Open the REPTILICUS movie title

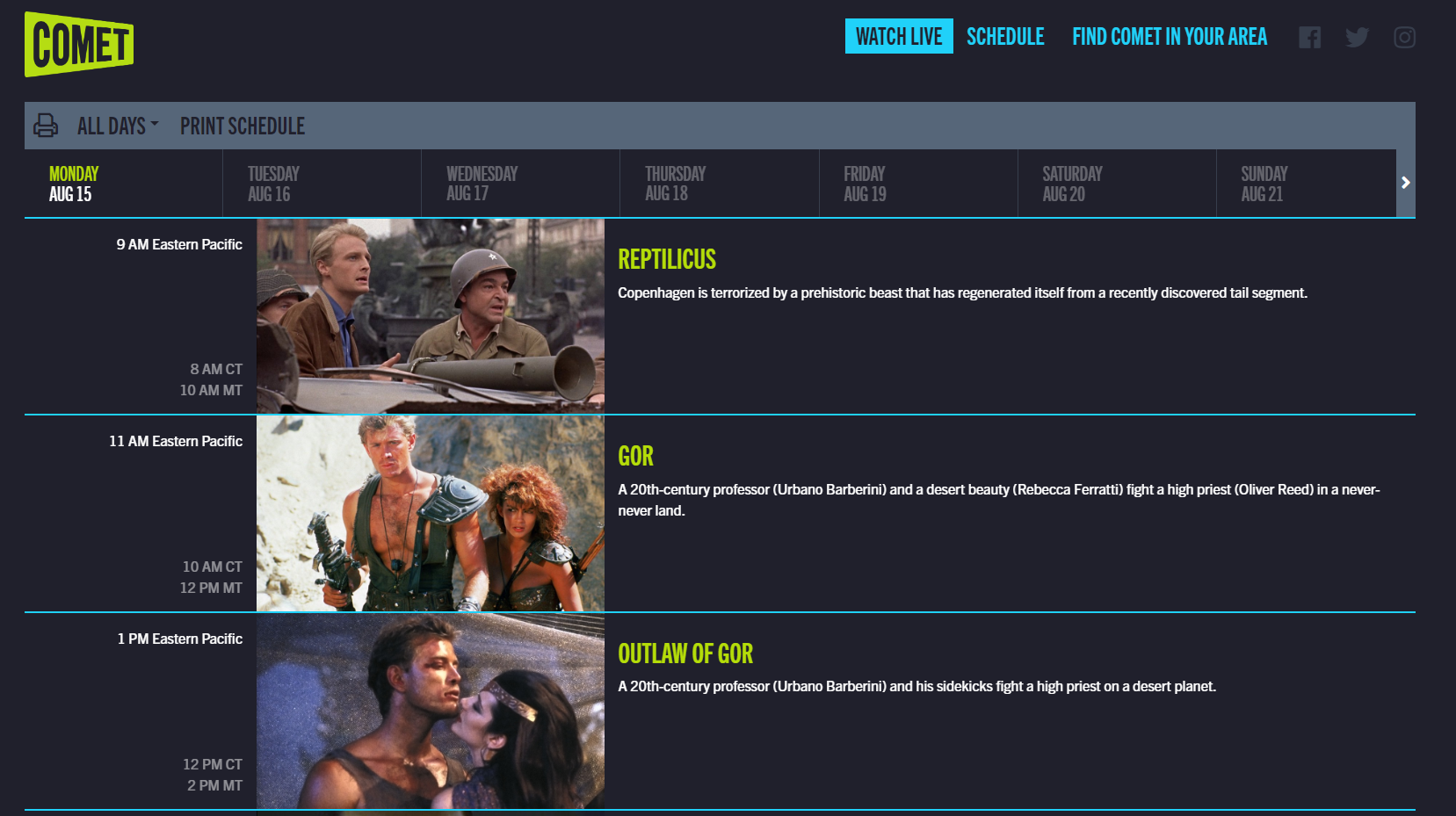[667, 259]
